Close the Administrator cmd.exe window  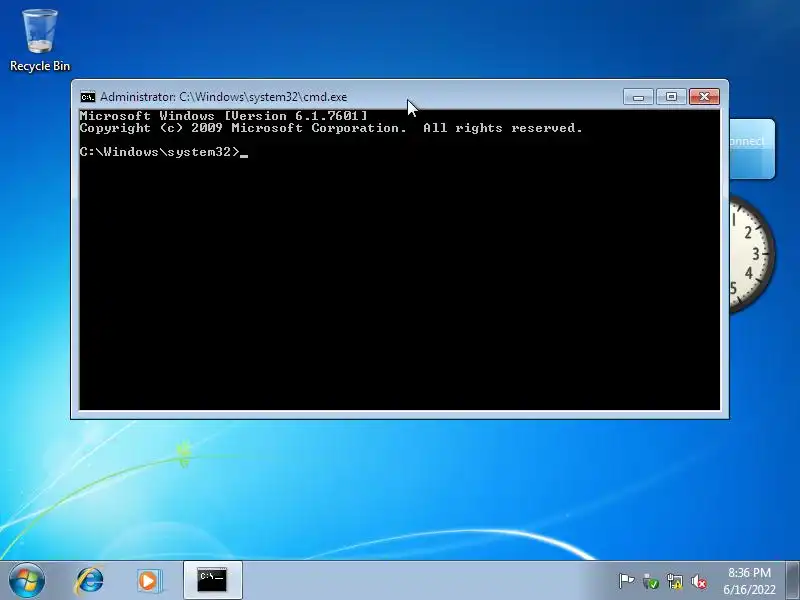(x=704, y=96)
